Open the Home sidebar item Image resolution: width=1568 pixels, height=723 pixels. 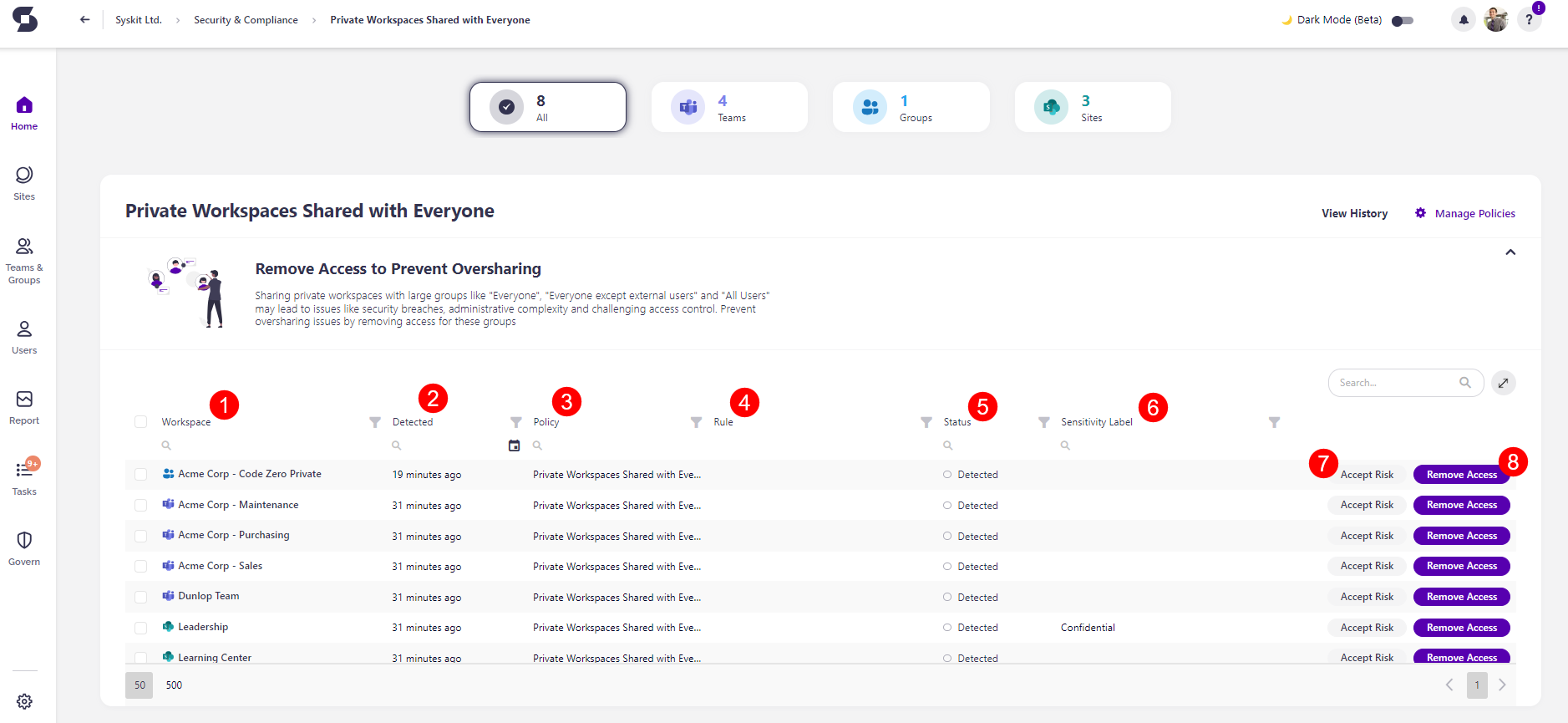click(24, 115)
